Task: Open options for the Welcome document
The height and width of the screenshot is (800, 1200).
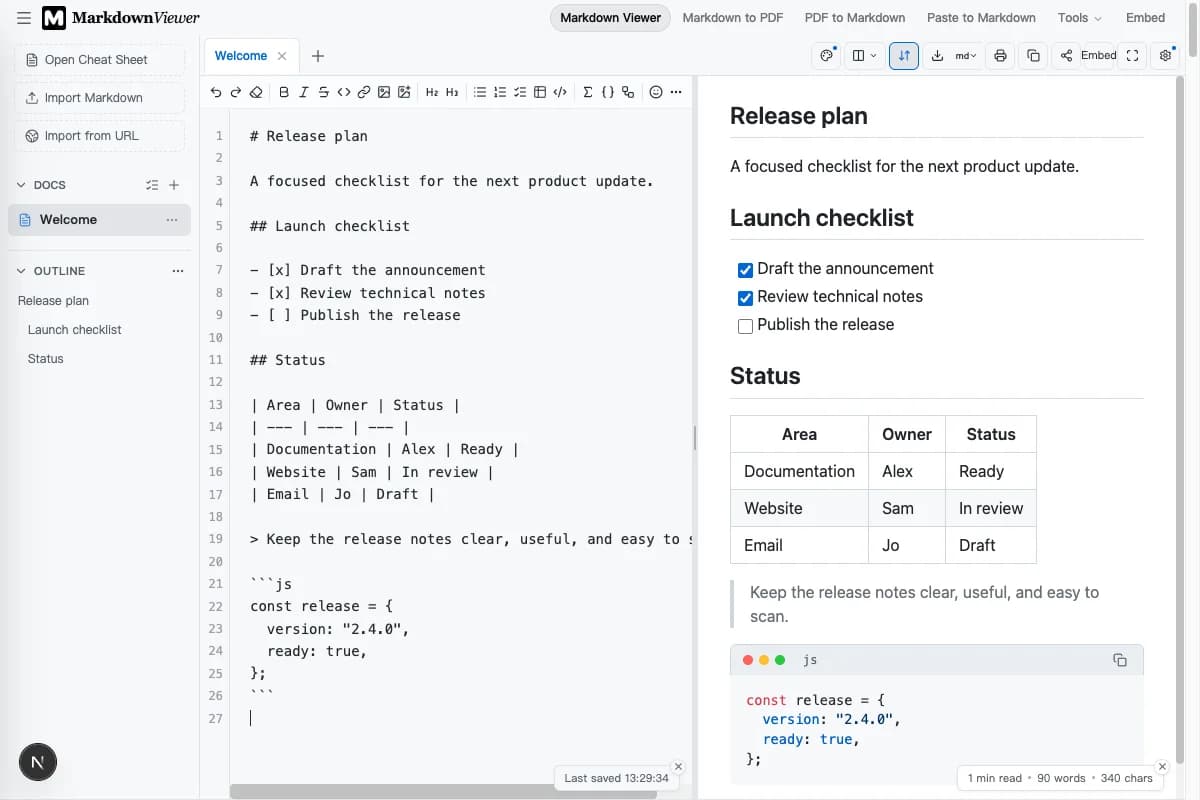Action: click(x=172, y=220)
